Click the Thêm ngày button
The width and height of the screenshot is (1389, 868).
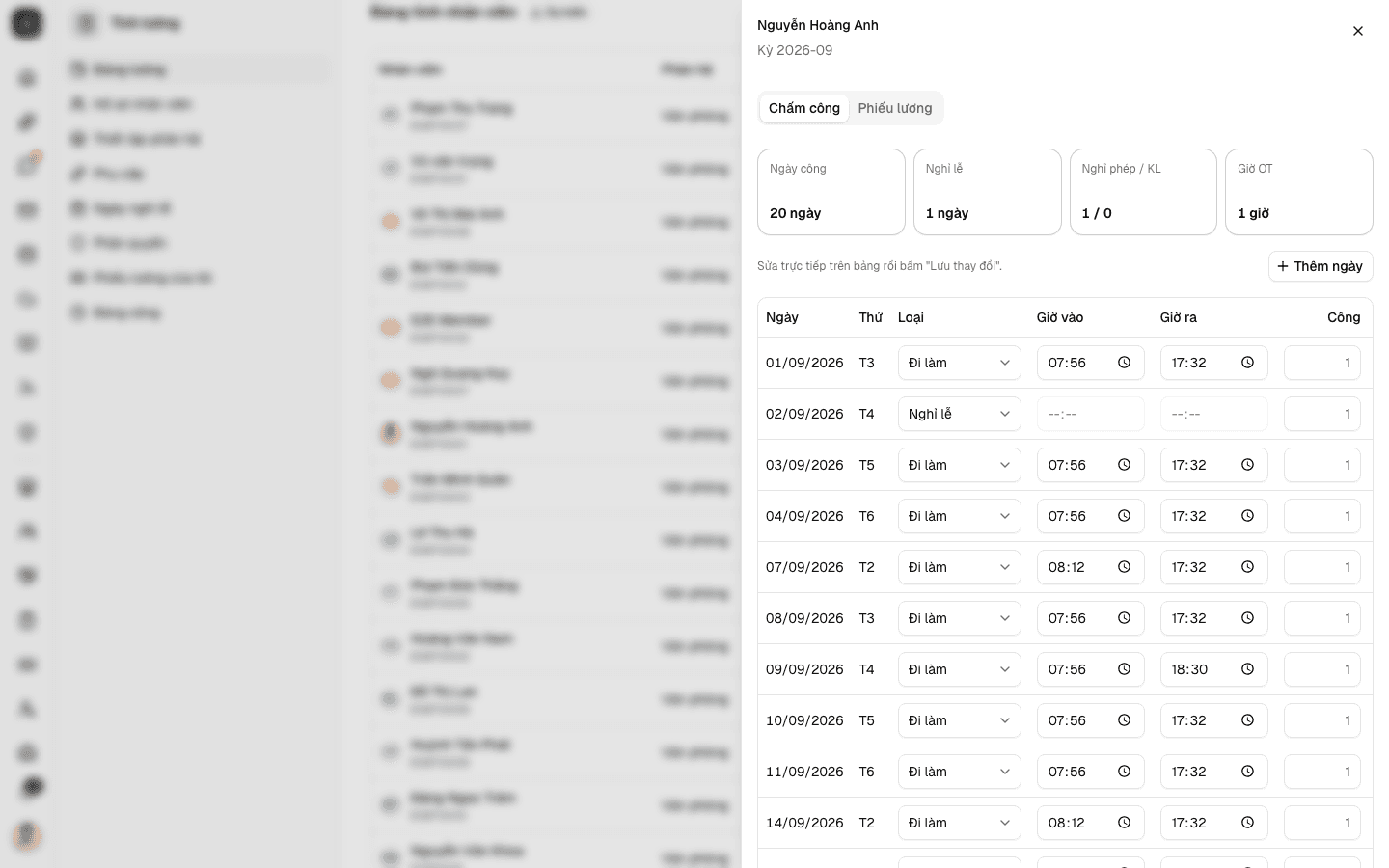coord(1321,266)
